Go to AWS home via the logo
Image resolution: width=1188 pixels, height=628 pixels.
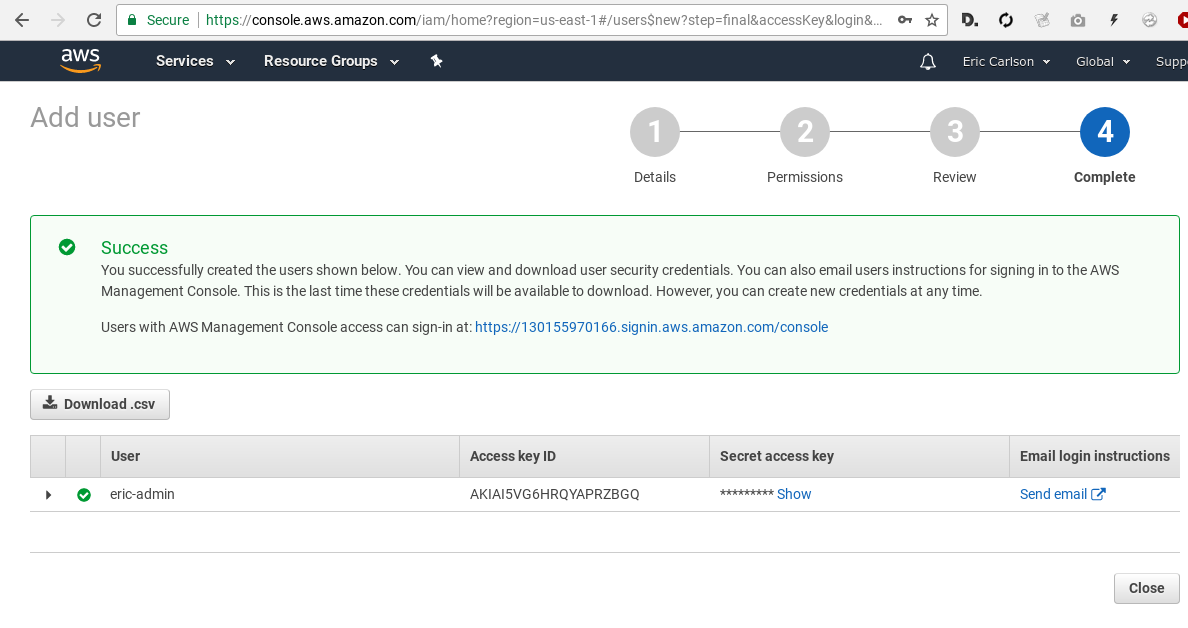[x=80, y=61]
